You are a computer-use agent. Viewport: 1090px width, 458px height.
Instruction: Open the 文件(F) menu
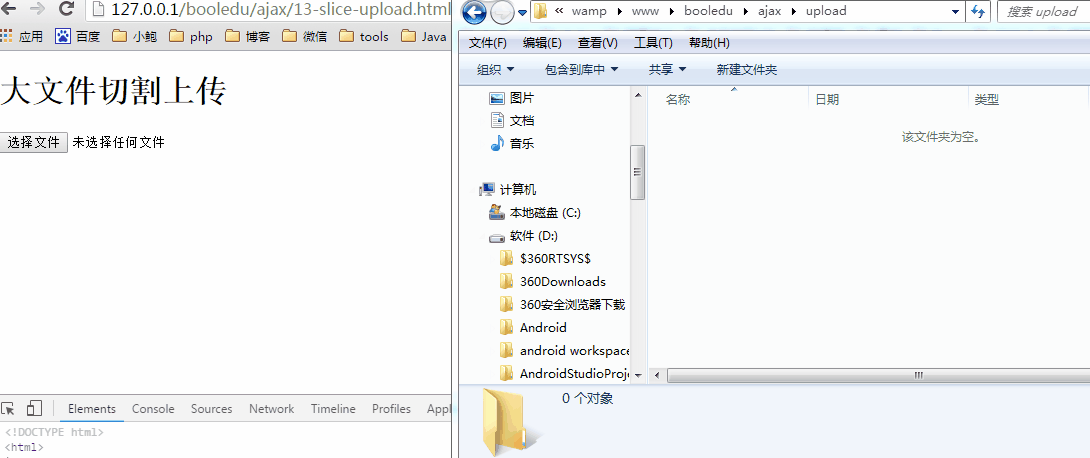(x=487, y=43)
